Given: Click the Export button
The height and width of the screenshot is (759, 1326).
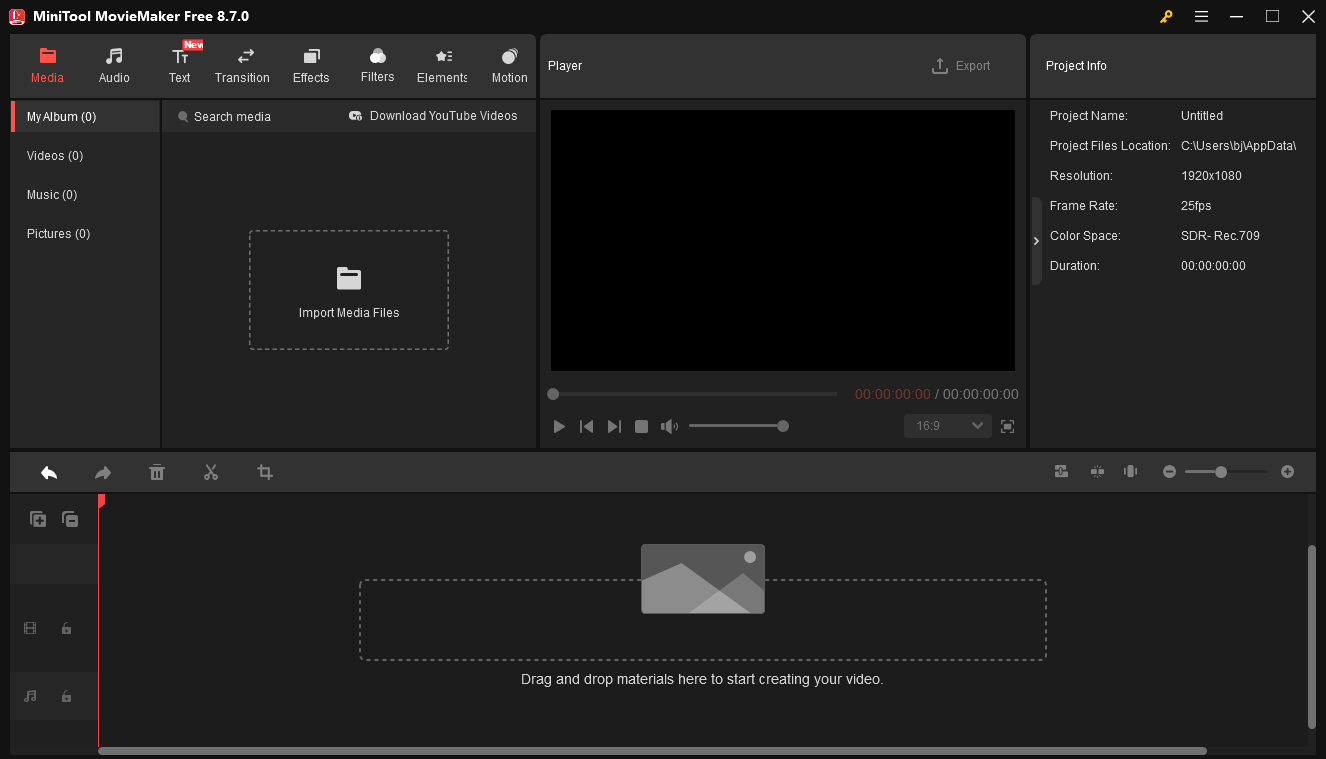Looking at the screenshot, I should coord(961,66).
